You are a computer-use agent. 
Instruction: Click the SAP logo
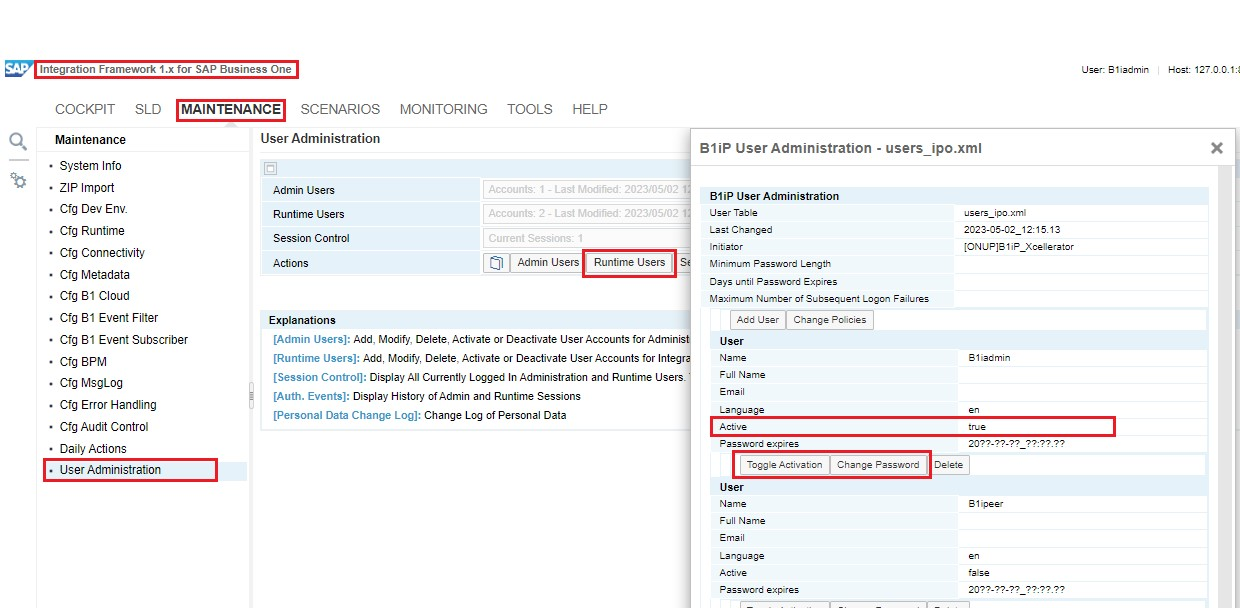click(17, 69)
